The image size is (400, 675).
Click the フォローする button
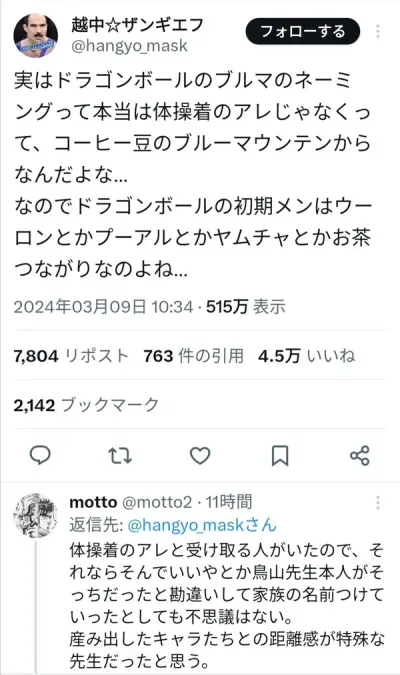pos(303,31)
